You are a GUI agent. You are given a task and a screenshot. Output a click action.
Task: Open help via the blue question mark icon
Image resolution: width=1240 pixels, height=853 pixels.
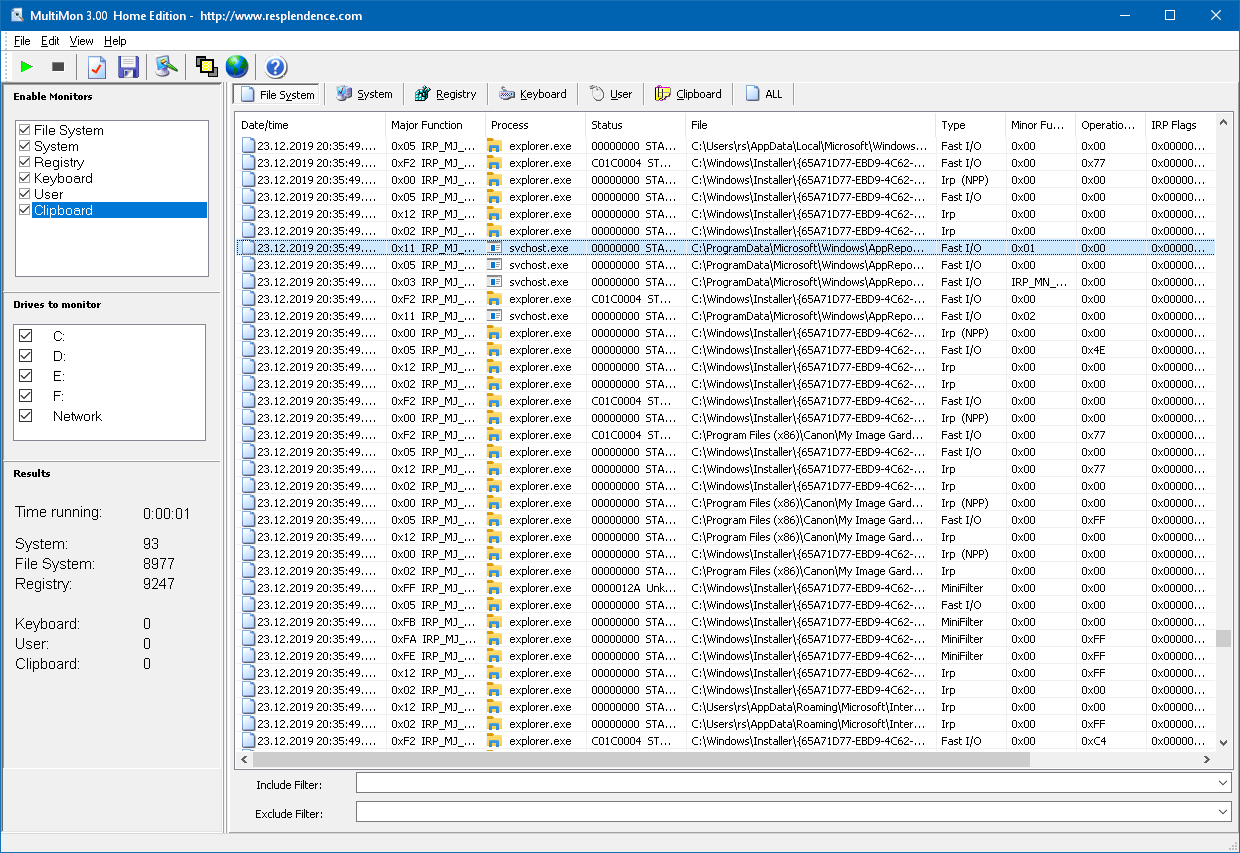(276, 67)
